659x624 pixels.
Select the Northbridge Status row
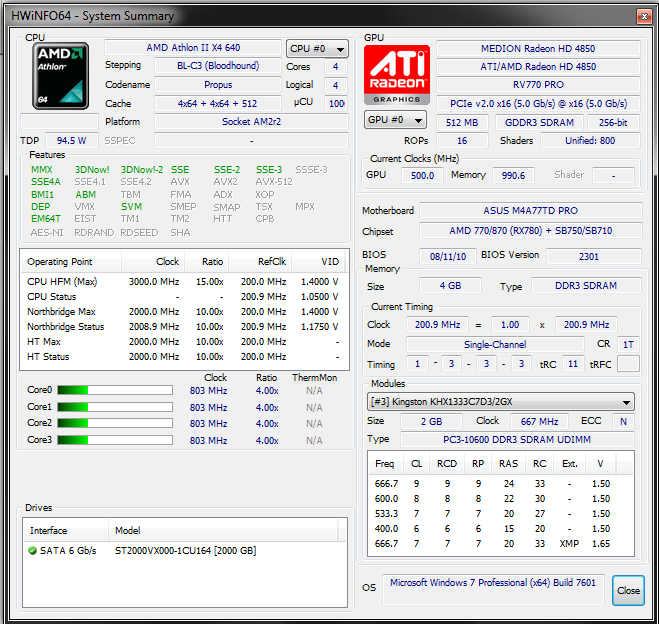pyautogui.click(x=184, y=326)
